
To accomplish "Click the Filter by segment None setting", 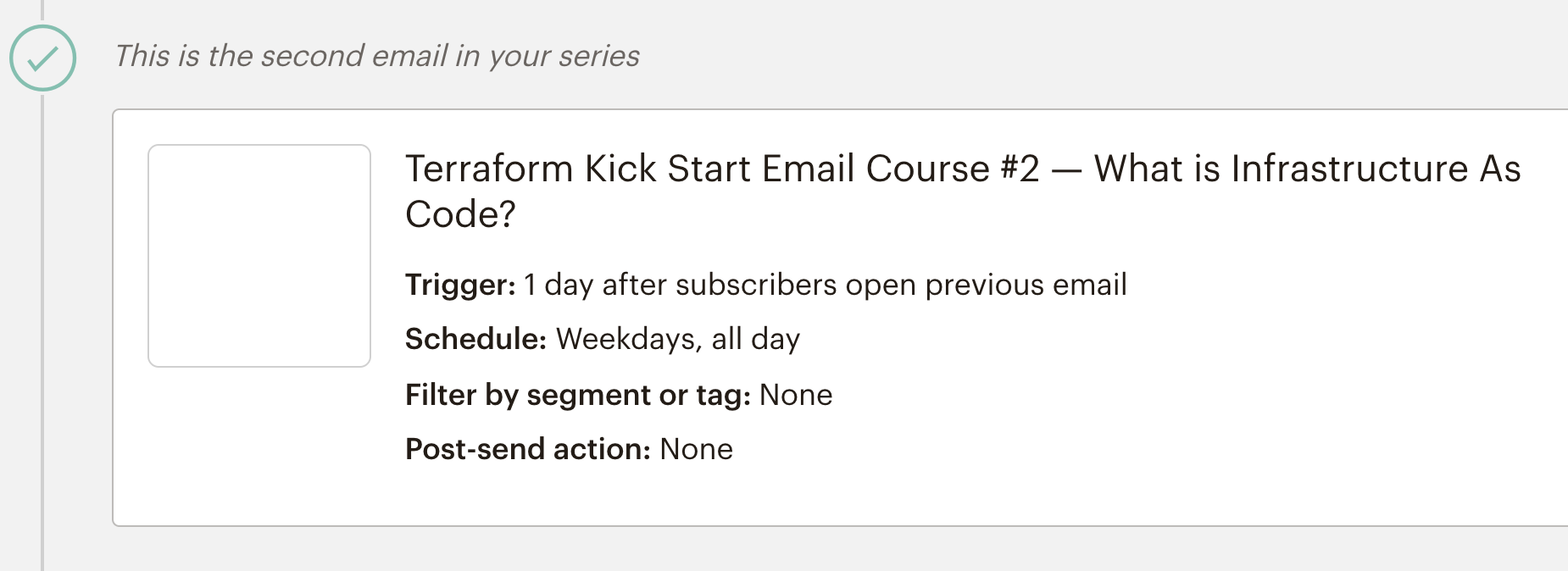I will click(x=618, y=394).
